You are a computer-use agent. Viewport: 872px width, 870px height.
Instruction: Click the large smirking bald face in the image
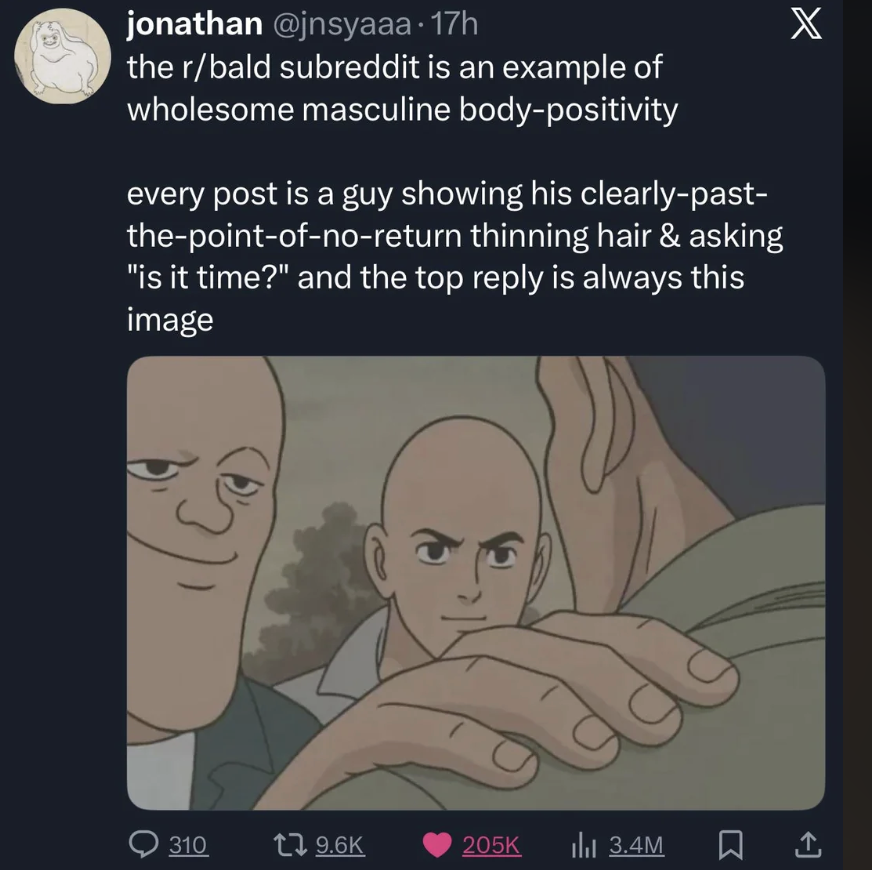coord(203,501)
